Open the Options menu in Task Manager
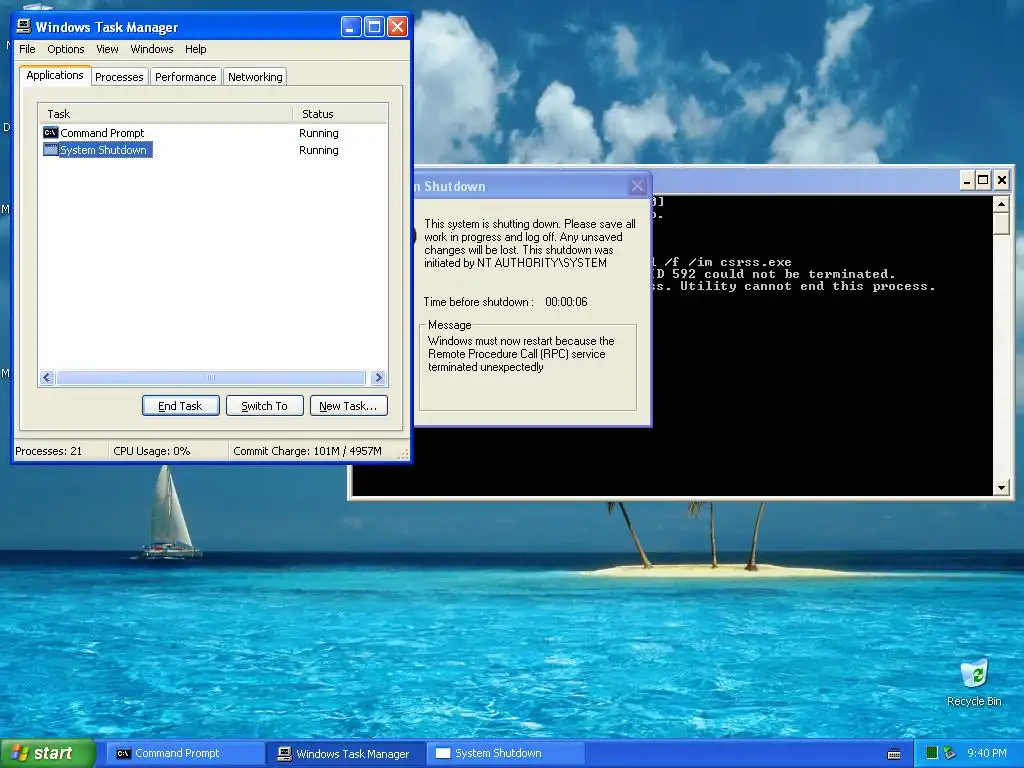This screenshot has width=1024, height=768. tap(65, 49)
